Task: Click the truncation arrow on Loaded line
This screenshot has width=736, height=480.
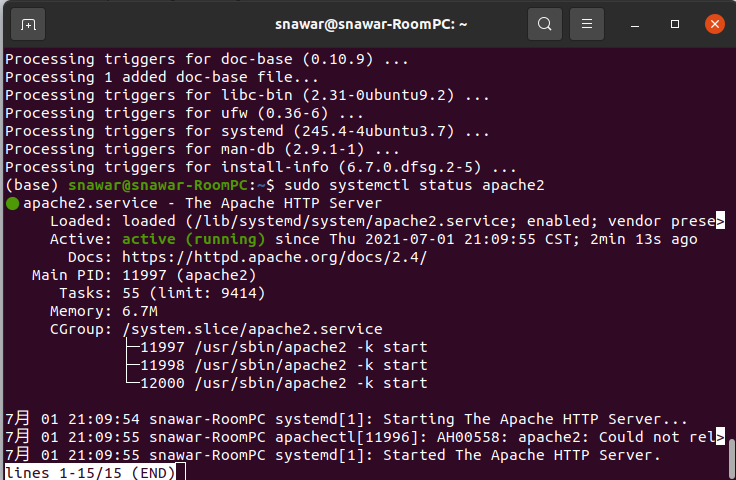Action: (720, 221)
